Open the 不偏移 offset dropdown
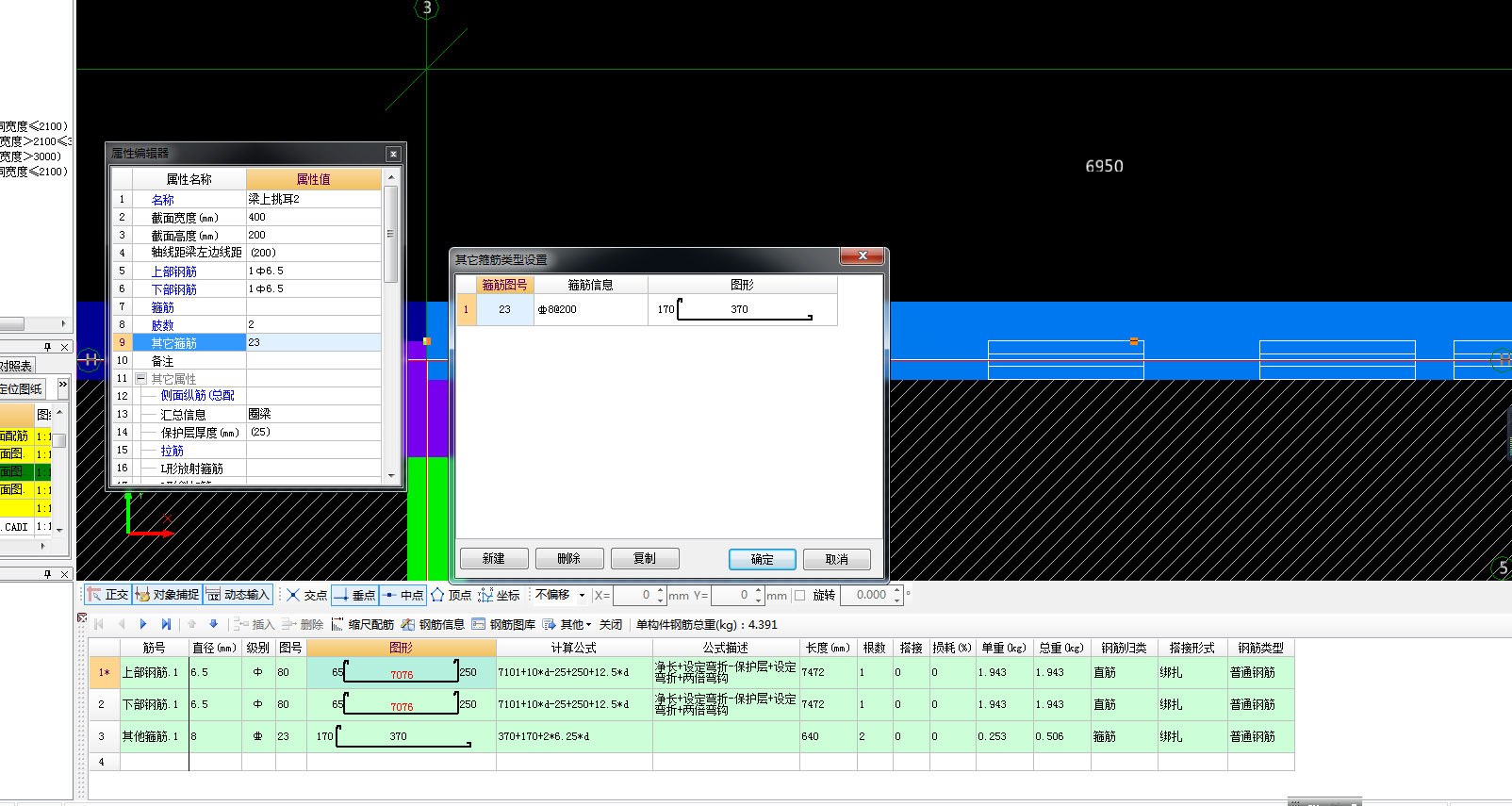Viewport: 1512px width, 806px height. coord(560,595)
